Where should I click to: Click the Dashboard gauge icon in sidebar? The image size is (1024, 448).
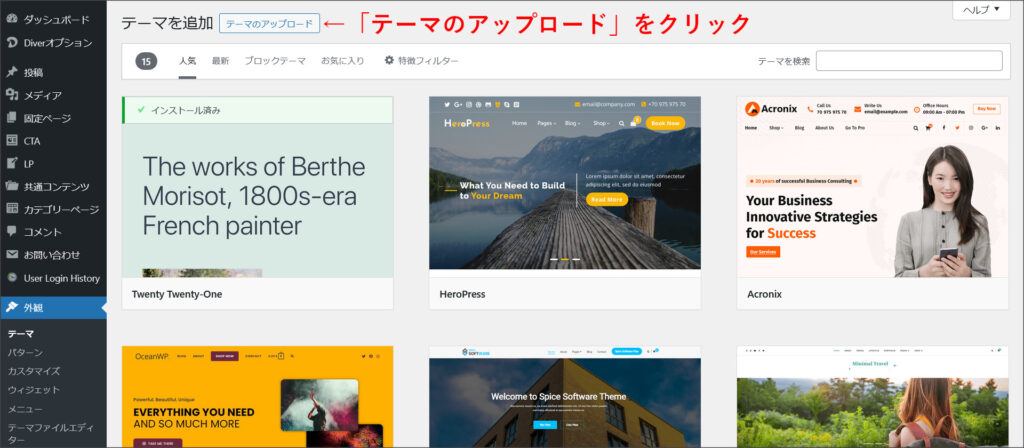(x=12, y=20)
